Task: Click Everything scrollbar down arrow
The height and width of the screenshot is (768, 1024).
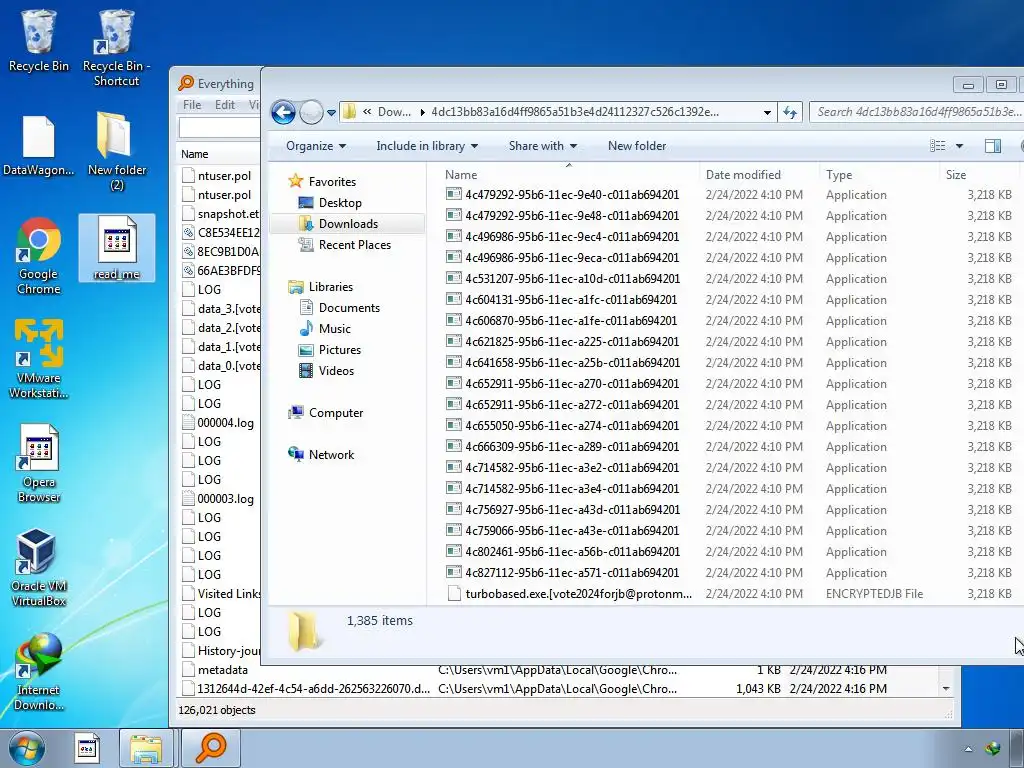Action: coord(946,689)
